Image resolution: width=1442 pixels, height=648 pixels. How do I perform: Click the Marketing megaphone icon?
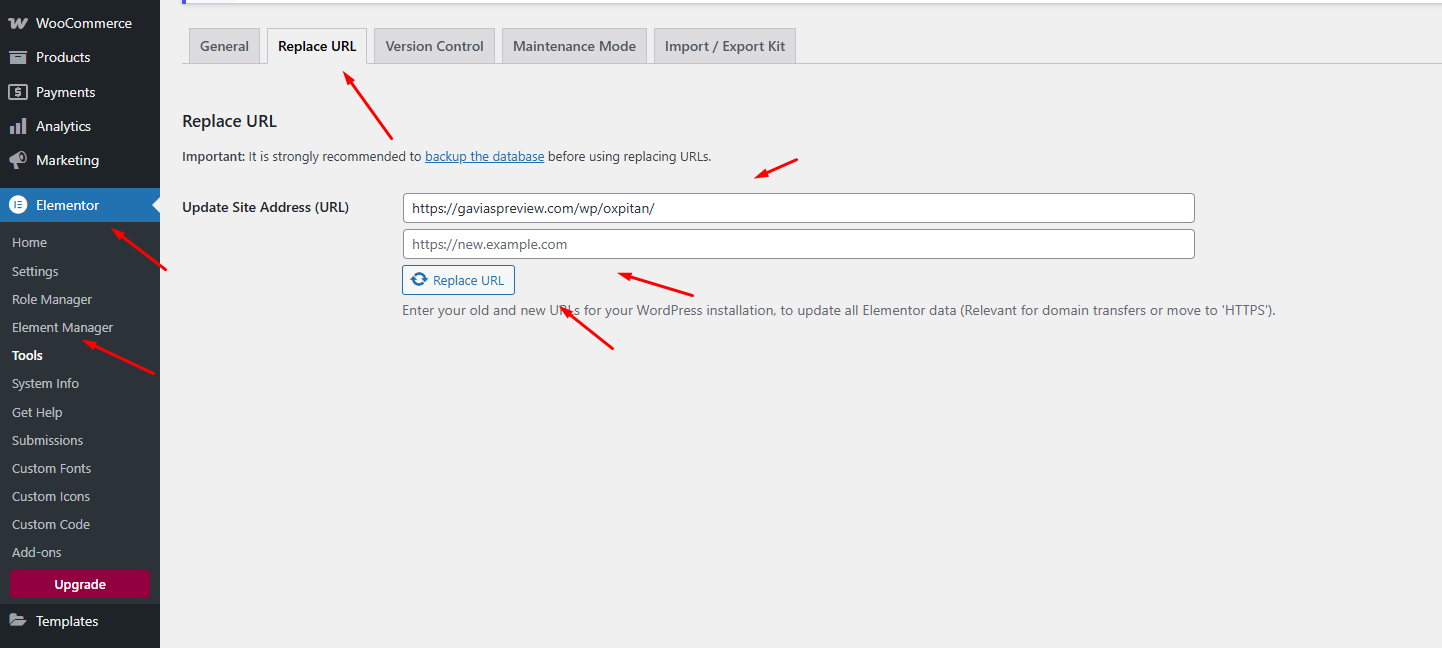18,160
